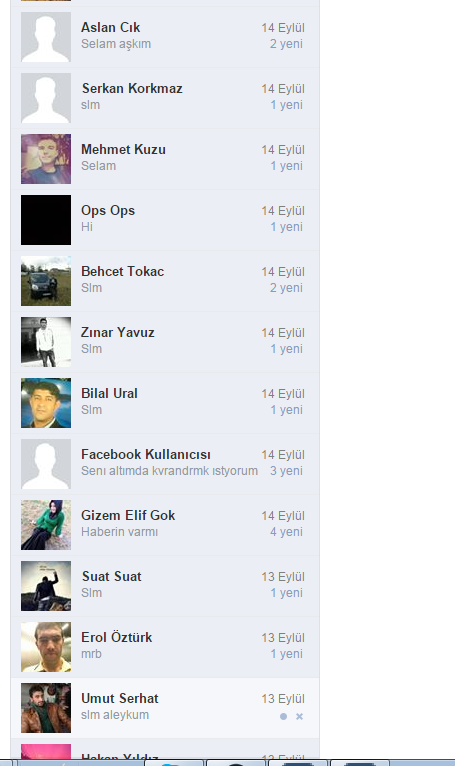This screenshot has height=766, width=455.
Task: Click the Umut Serhat name link
Action: coord(120,699)
